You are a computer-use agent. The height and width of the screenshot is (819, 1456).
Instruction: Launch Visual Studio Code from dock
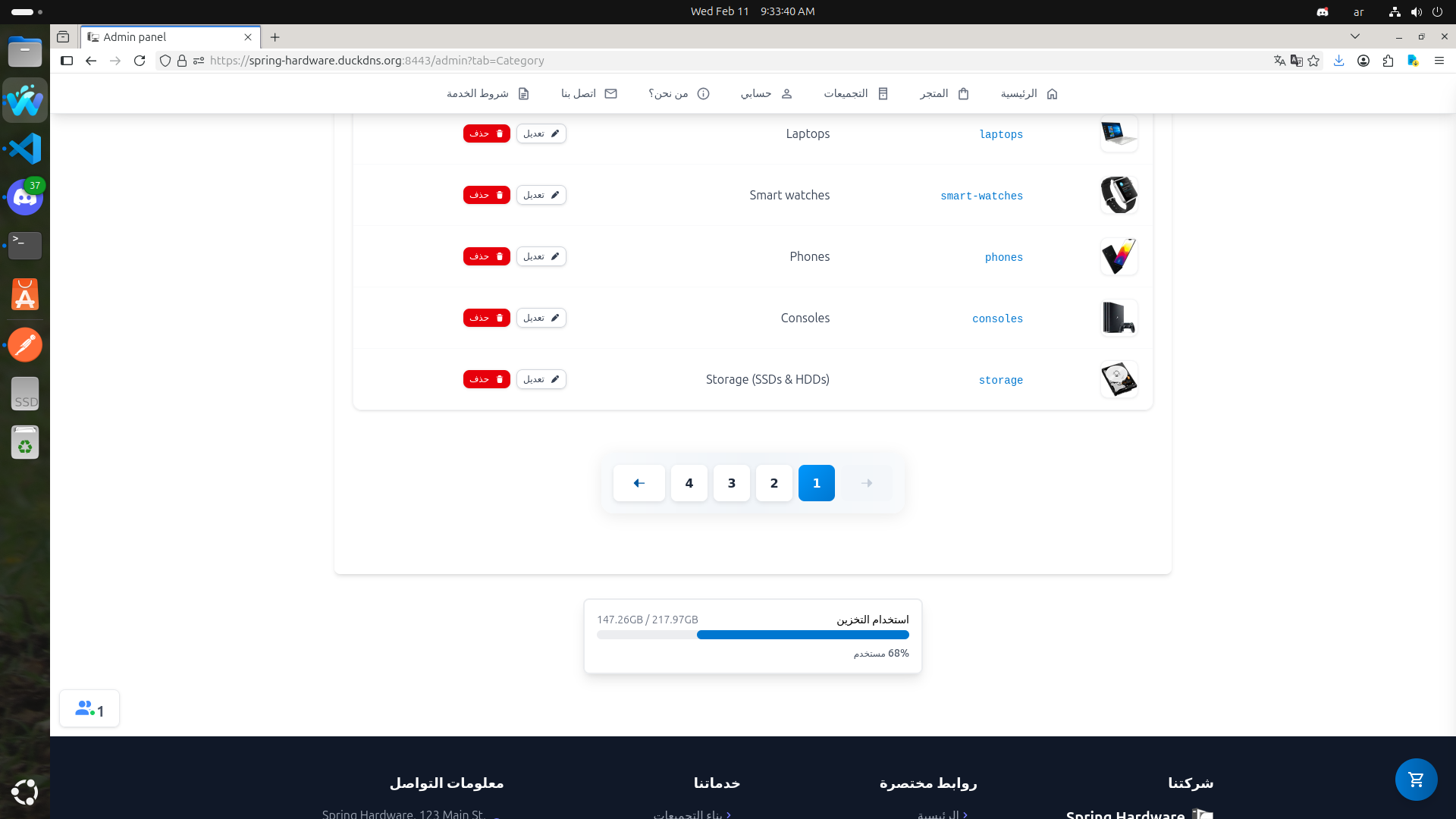pyautogui.click(x=25, y=149)
